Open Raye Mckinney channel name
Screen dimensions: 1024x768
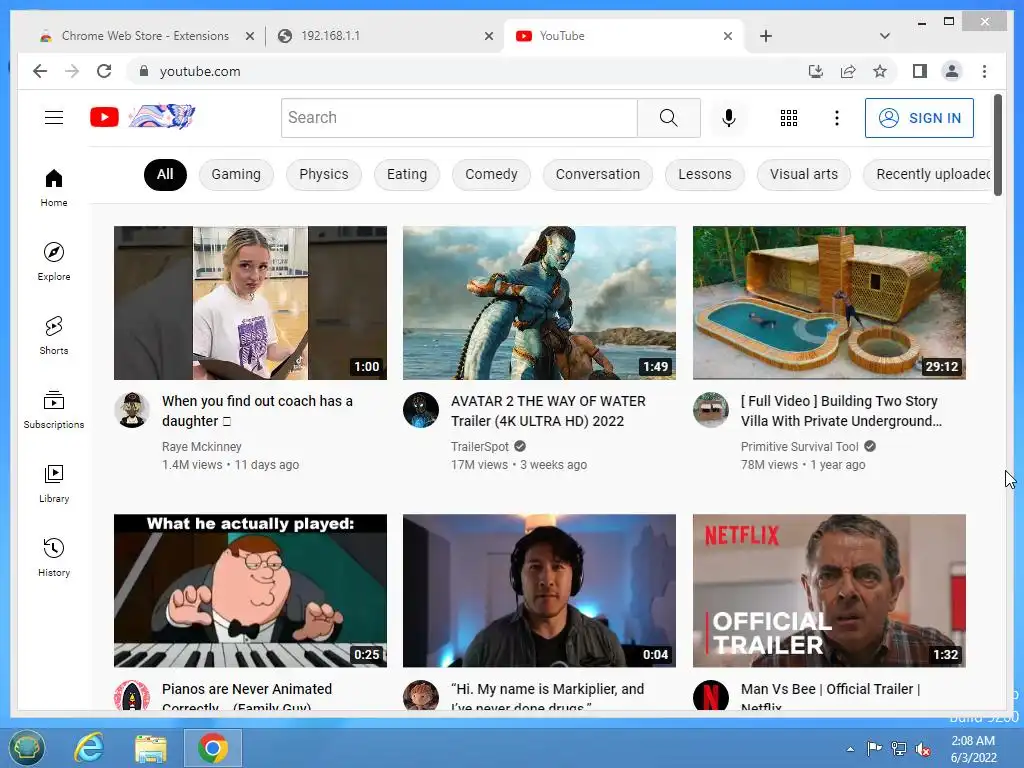[202, 447]
